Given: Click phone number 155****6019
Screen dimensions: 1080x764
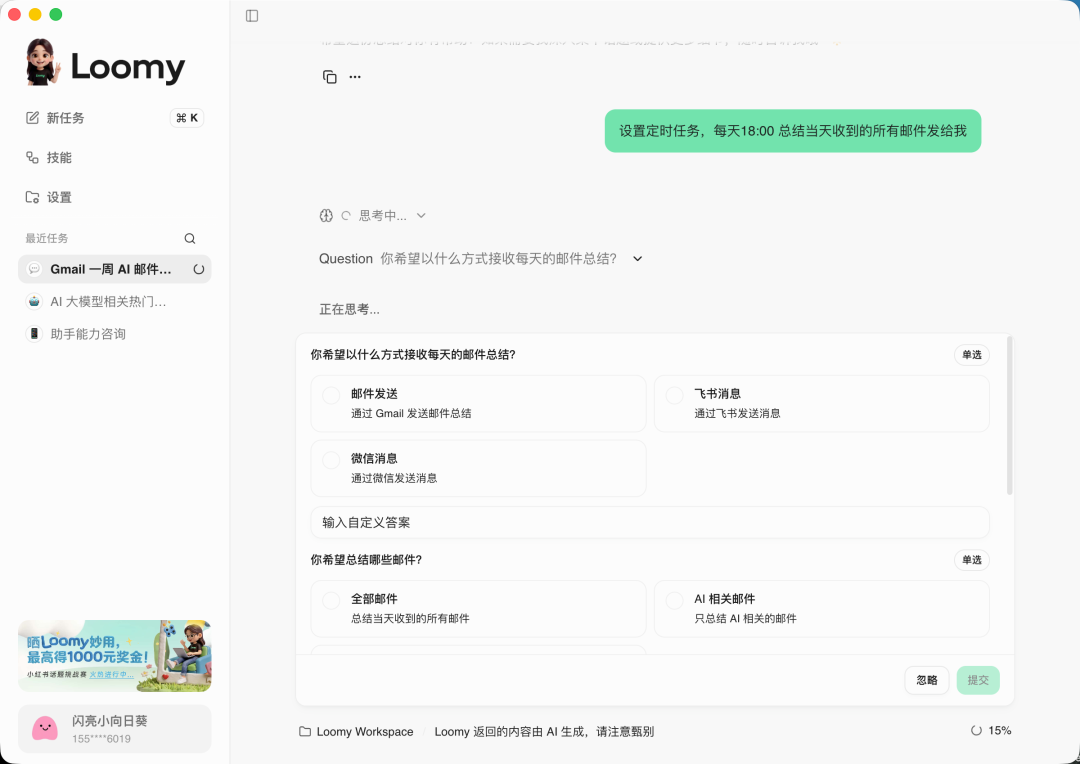Looking at the screenshot, I should pos(101,739).
